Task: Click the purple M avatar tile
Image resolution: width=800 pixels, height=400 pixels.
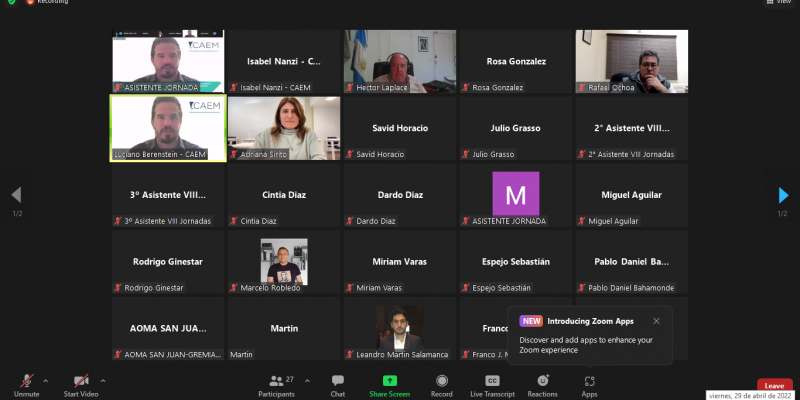Action: coord(516,194)
